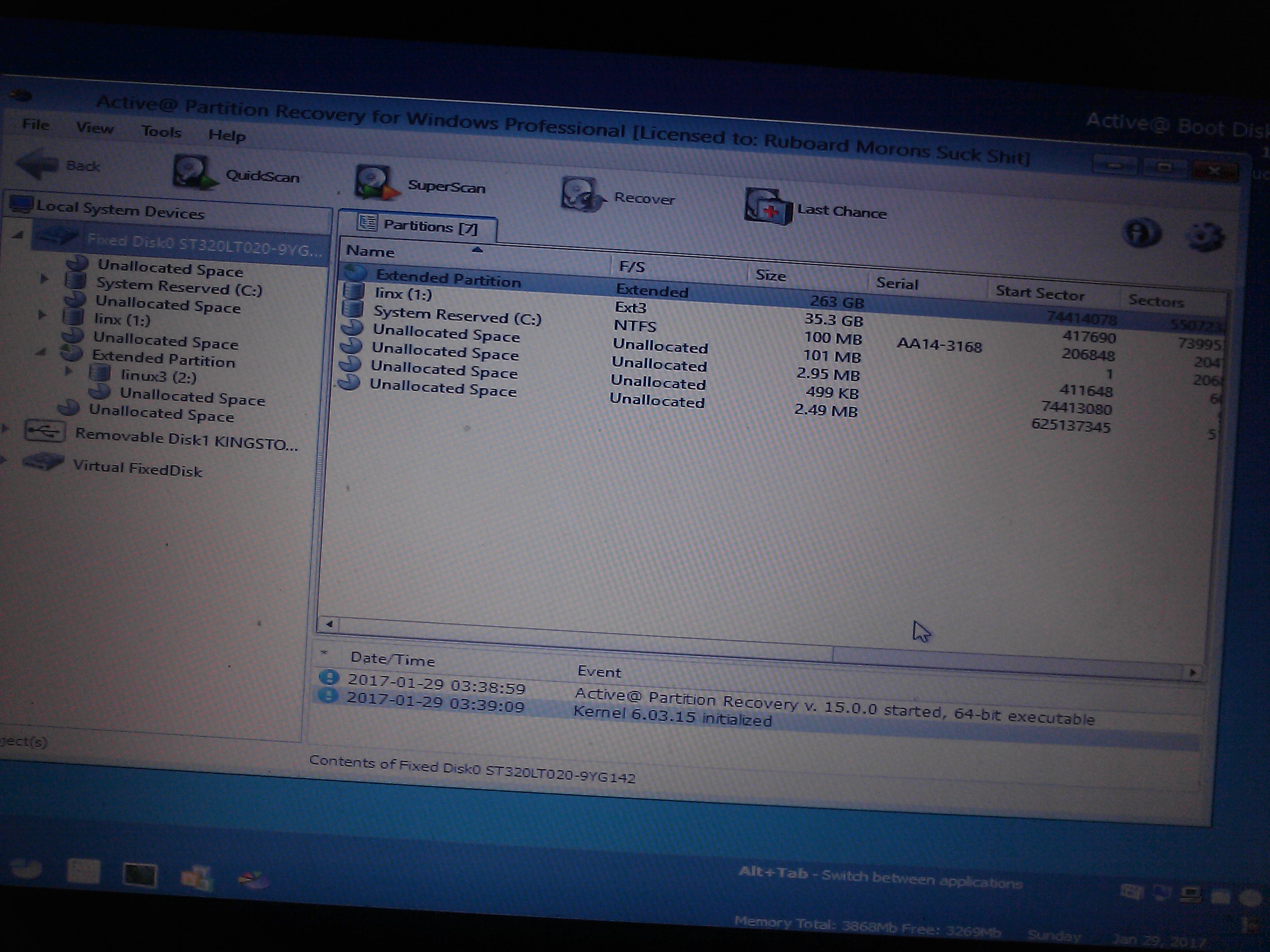Start a SuperScan from the toolbar
This screenshot has height=952, width=1270.
click(375, 183)
